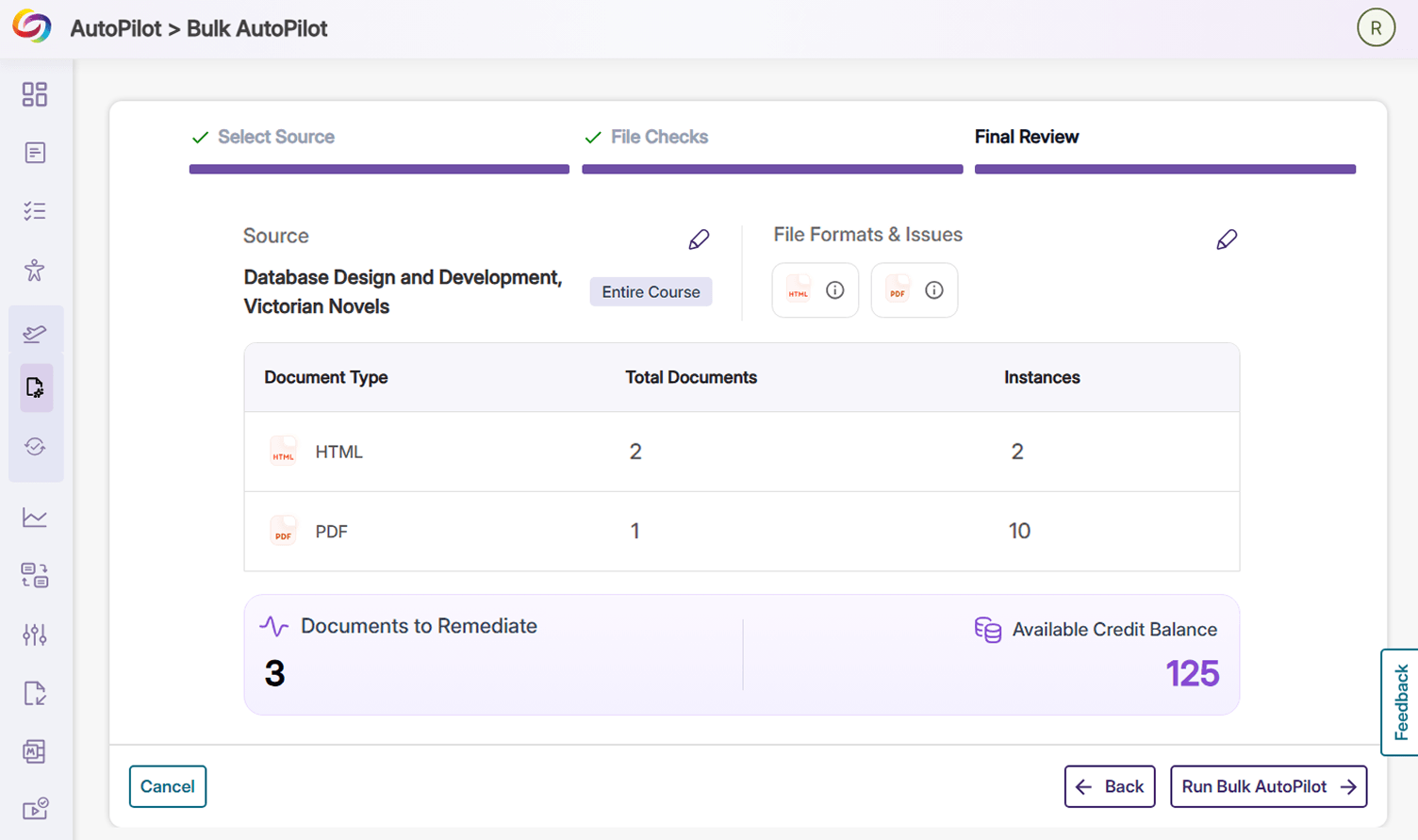Click the Instances column header
1418x840 pixels.
(x=1042, y=377)
